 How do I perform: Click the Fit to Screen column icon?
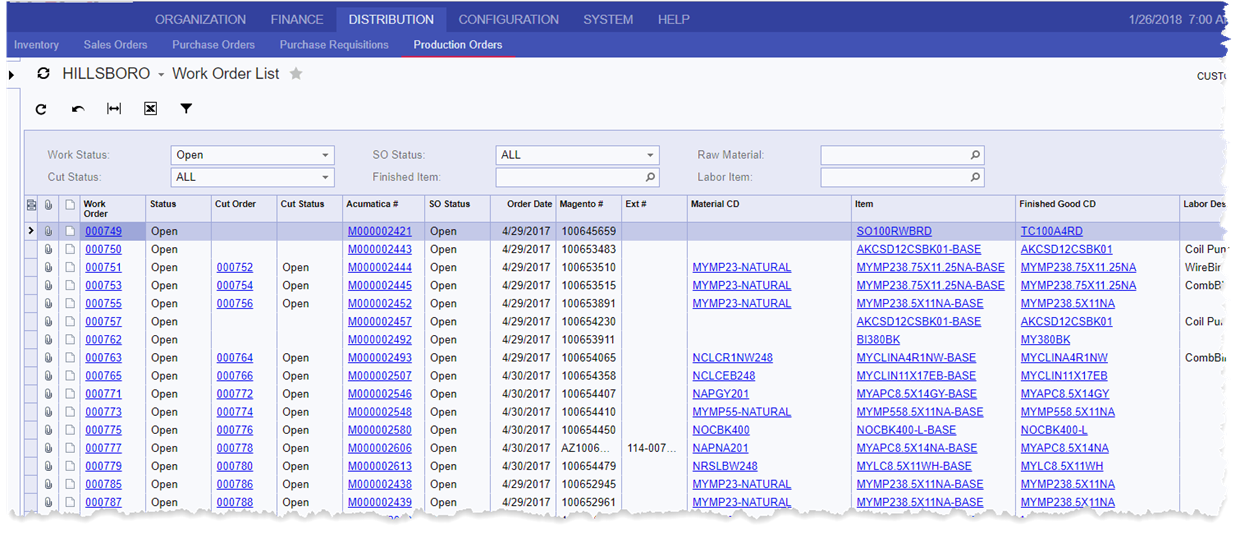pyautogui.click(x=114, y=109)
